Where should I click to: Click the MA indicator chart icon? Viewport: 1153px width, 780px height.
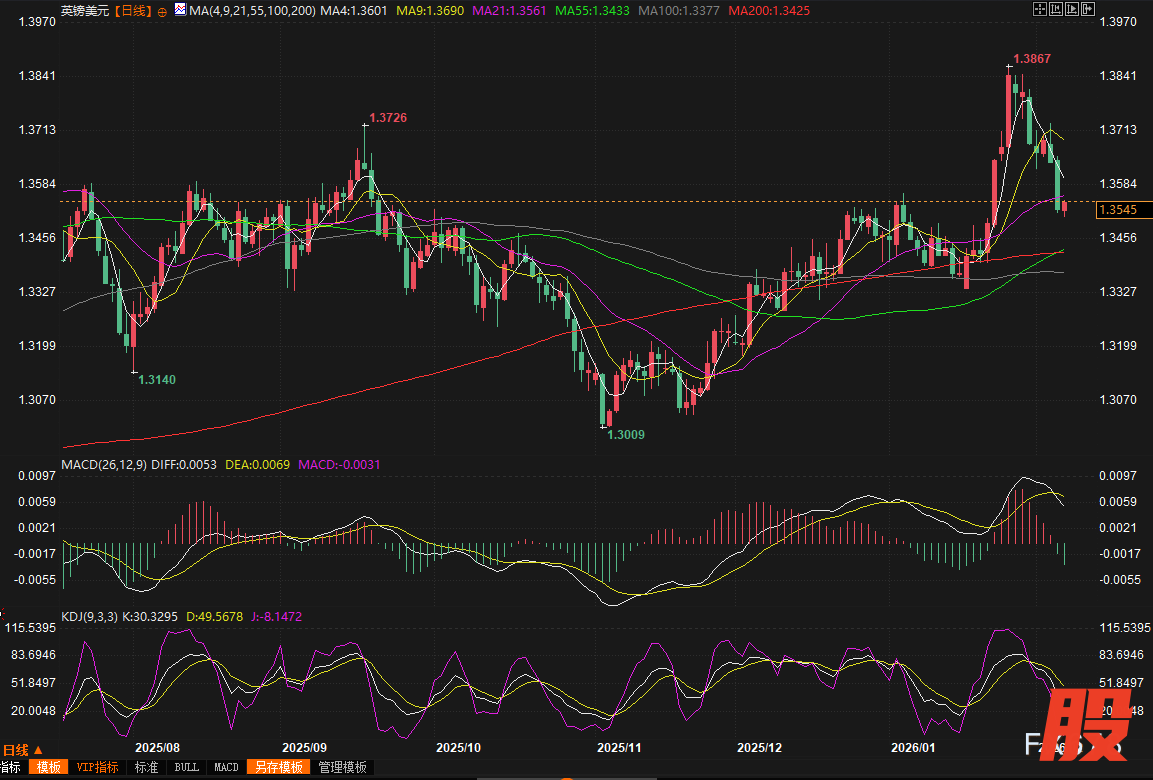pyautogui.click(x=179, y=11)
